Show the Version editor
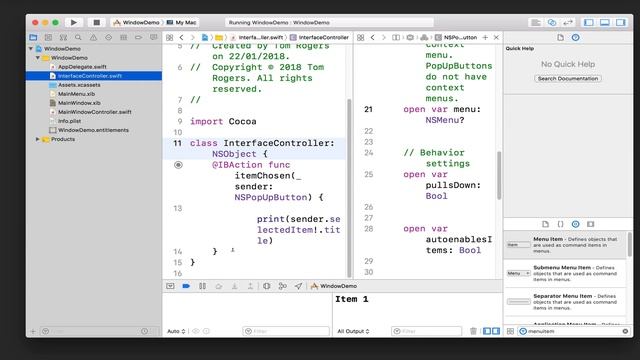The width and height of the screenshot is (640, 360). click(568, 22)
